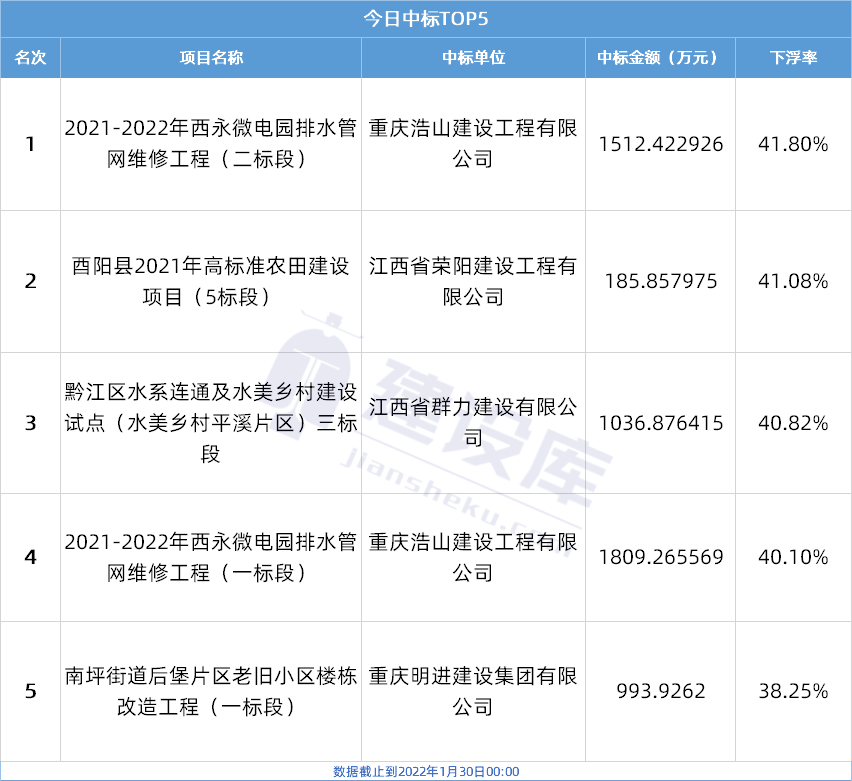
Task: Click the 今日中标TOP5 table title
Action: click(425, 18)
